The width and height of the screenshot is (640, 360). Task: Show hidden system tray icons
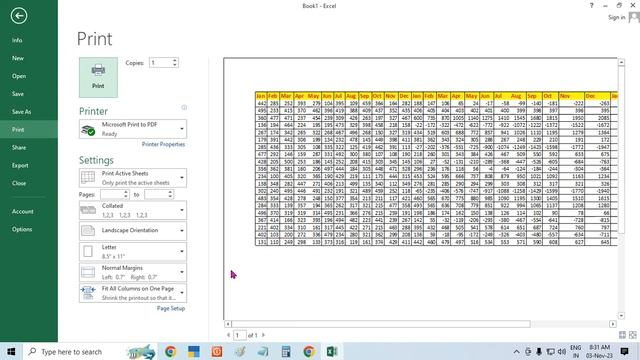coord(516,351)
